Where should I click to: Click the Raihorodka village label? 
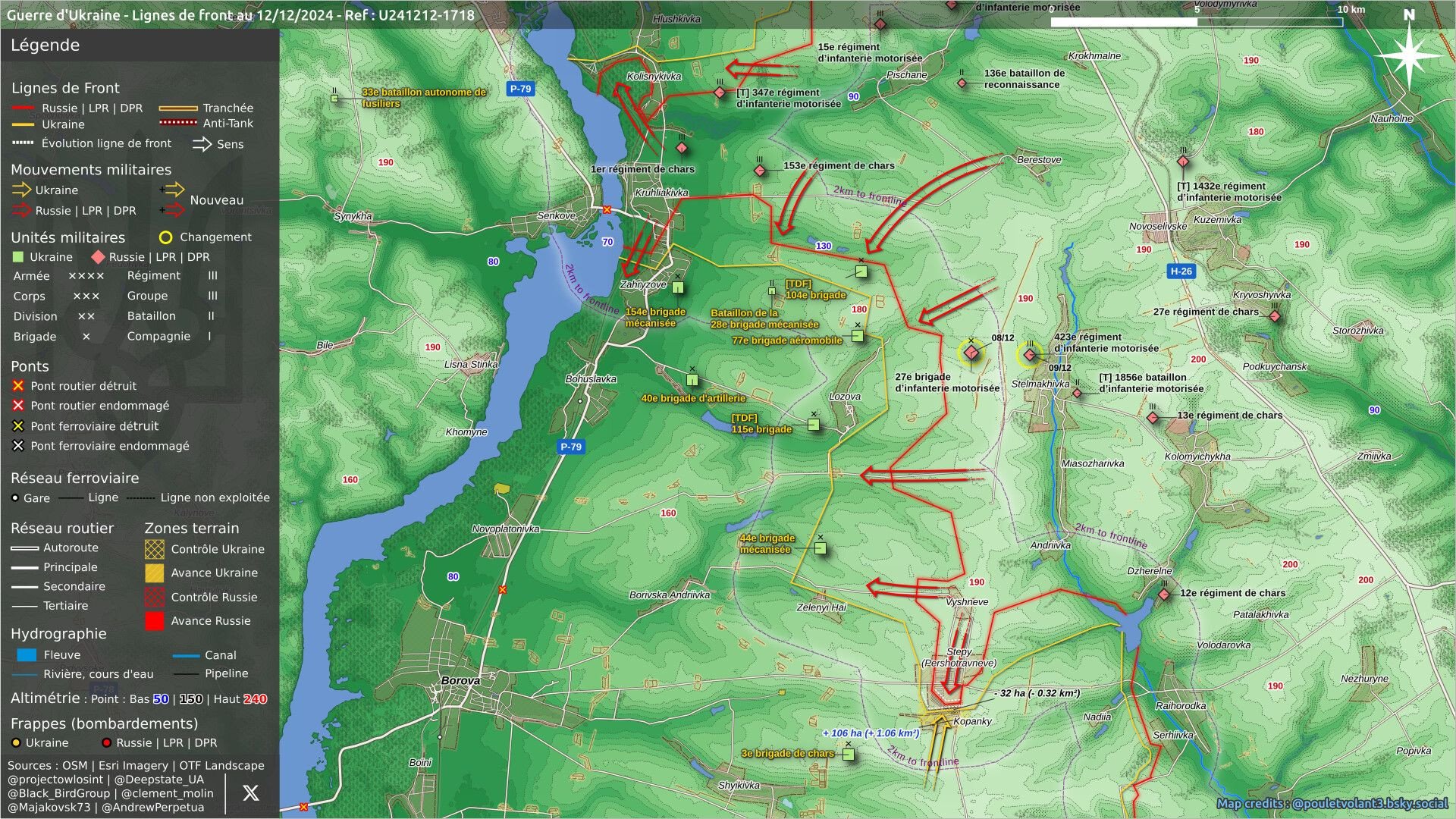point(1181,706)
